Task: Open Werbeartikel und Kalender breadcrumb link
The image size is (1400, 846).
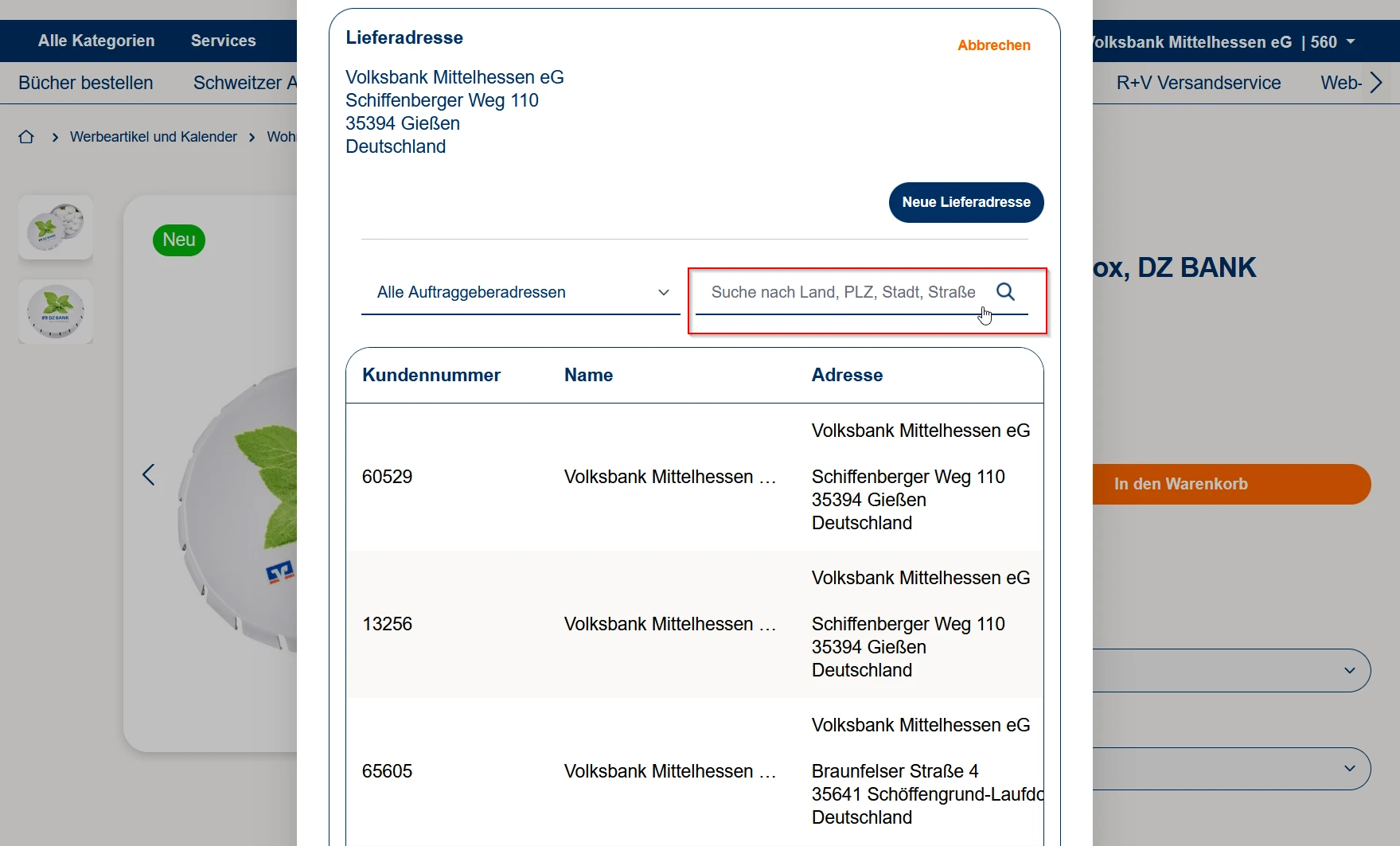Action: [154, 137]
